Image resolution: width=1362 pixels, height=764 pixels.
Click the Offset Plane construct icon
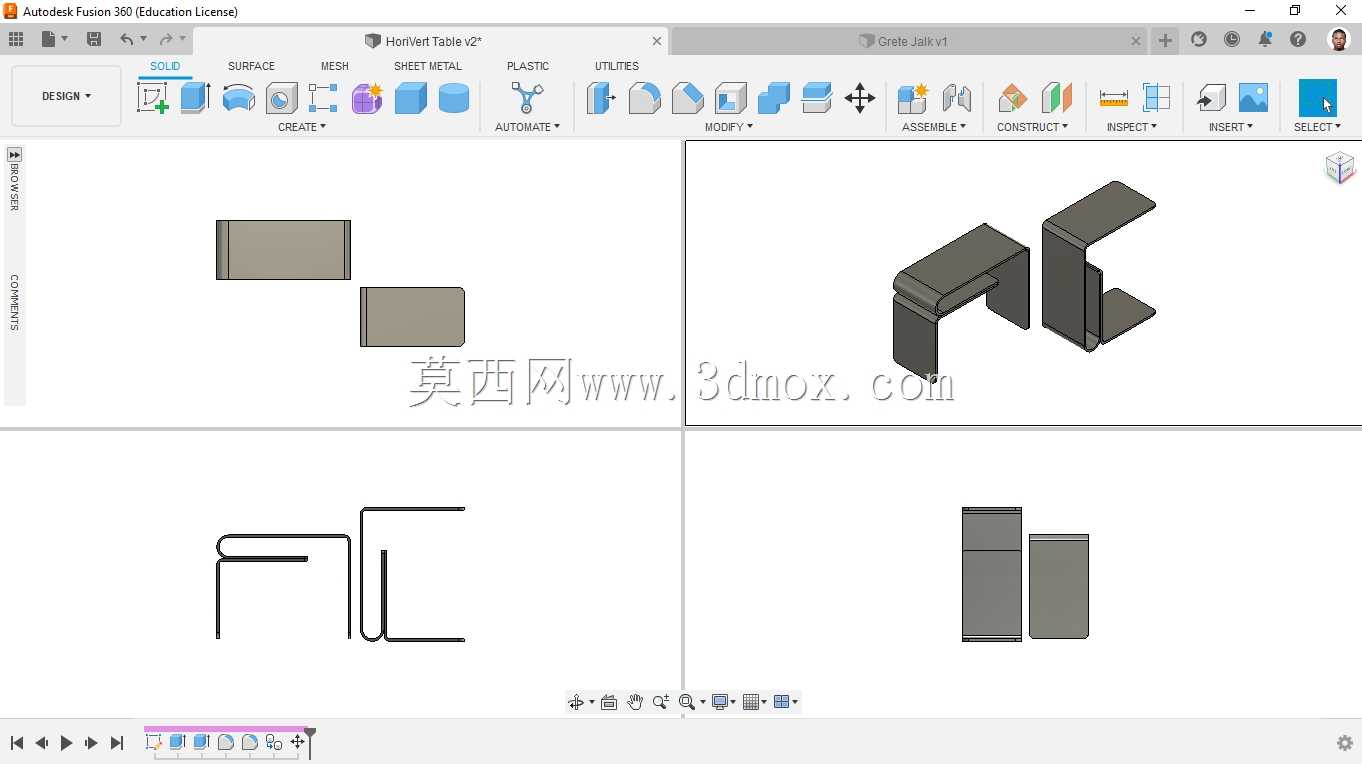1012,98
